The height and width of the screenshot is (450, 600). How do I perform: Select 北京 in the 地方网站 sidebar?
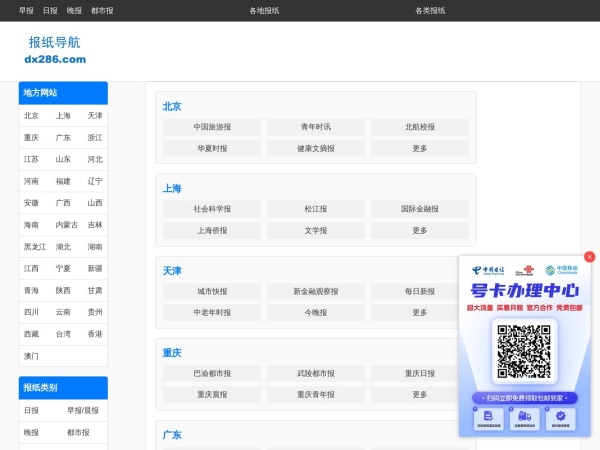tap(31, 116)
